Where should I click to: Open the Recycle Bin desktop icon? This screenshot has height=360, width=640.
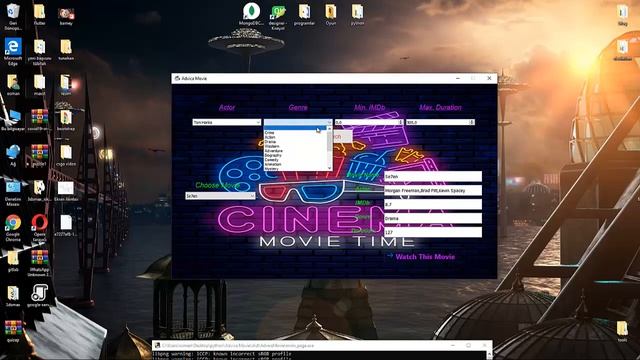pos(13,16)
